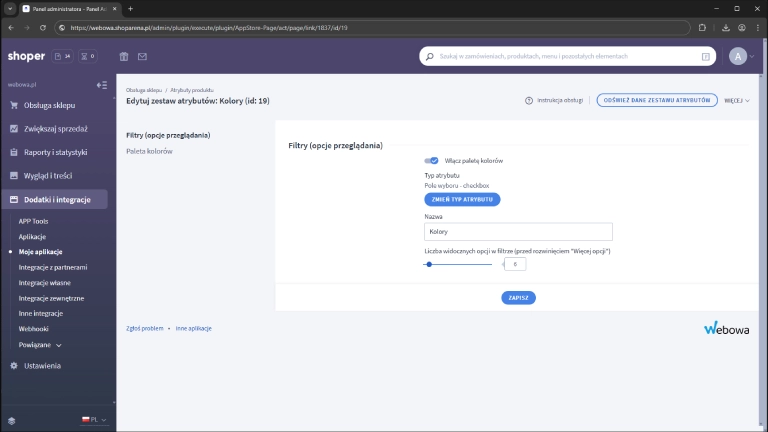
Task: Click the gift icon in the header
Action: click(x=124, y=57)
